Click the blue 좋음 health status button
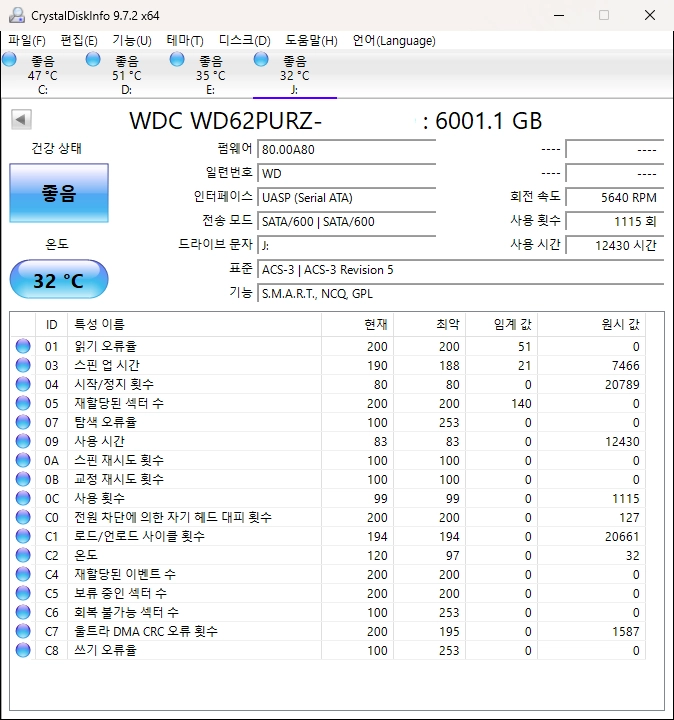This screenshot has height=720, width=674. (x=59, y=193)
